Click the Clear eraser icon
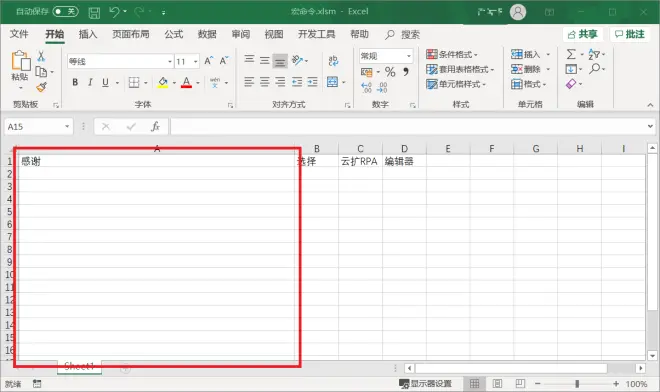Viewport: 660px width, 392px height. click(x=571, y=84)
